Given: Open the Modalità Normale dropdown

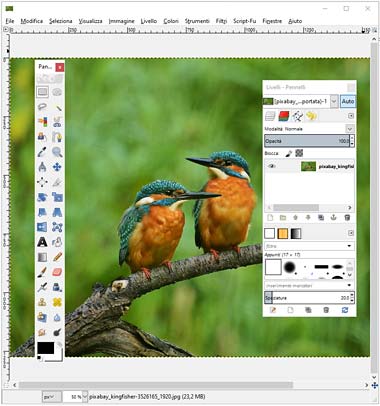Looking at the screenshot, I should 350,129.
